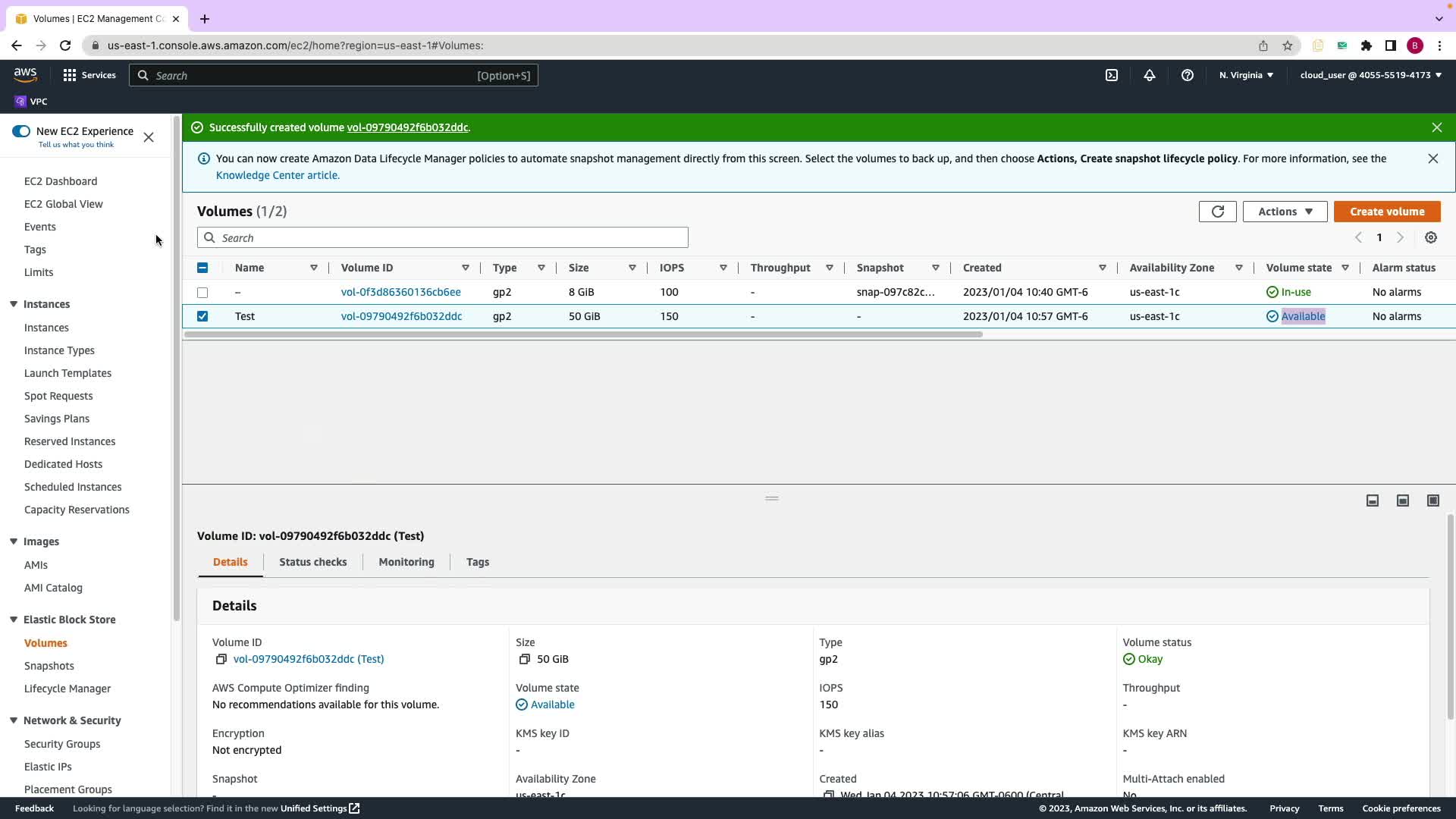Click the help question mark icon

click(x=1187, y=75)
